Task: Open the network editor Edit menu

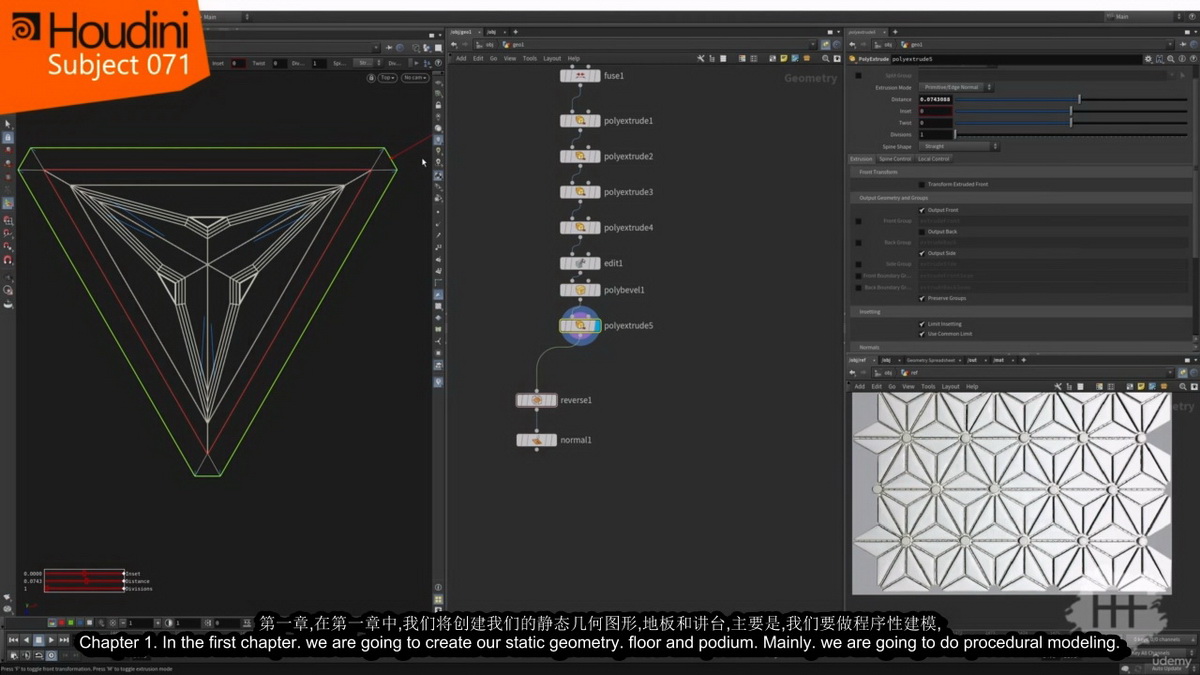Action: point(478,58)
